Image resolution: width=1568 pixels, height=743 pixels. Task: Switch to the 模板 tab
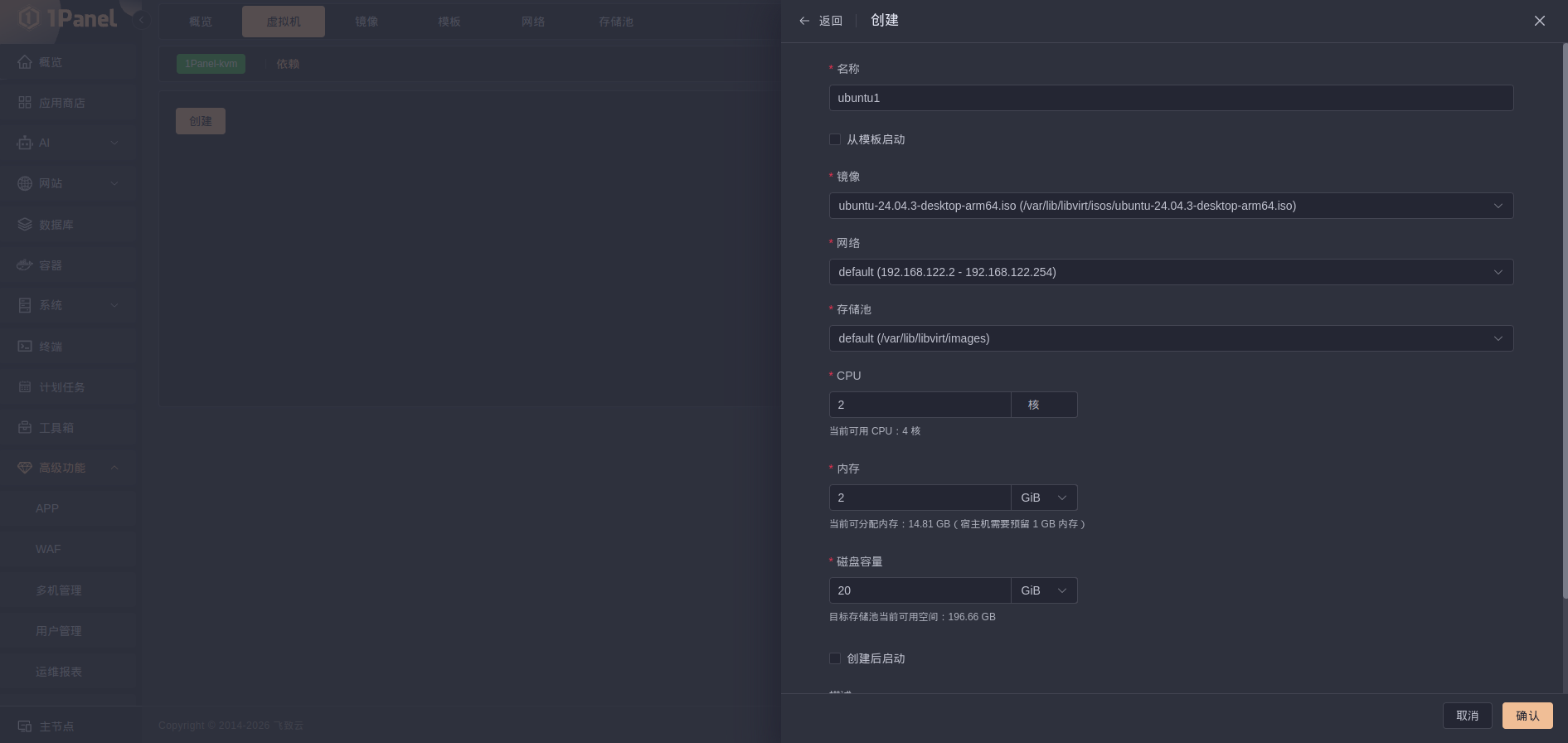point(449,22)
